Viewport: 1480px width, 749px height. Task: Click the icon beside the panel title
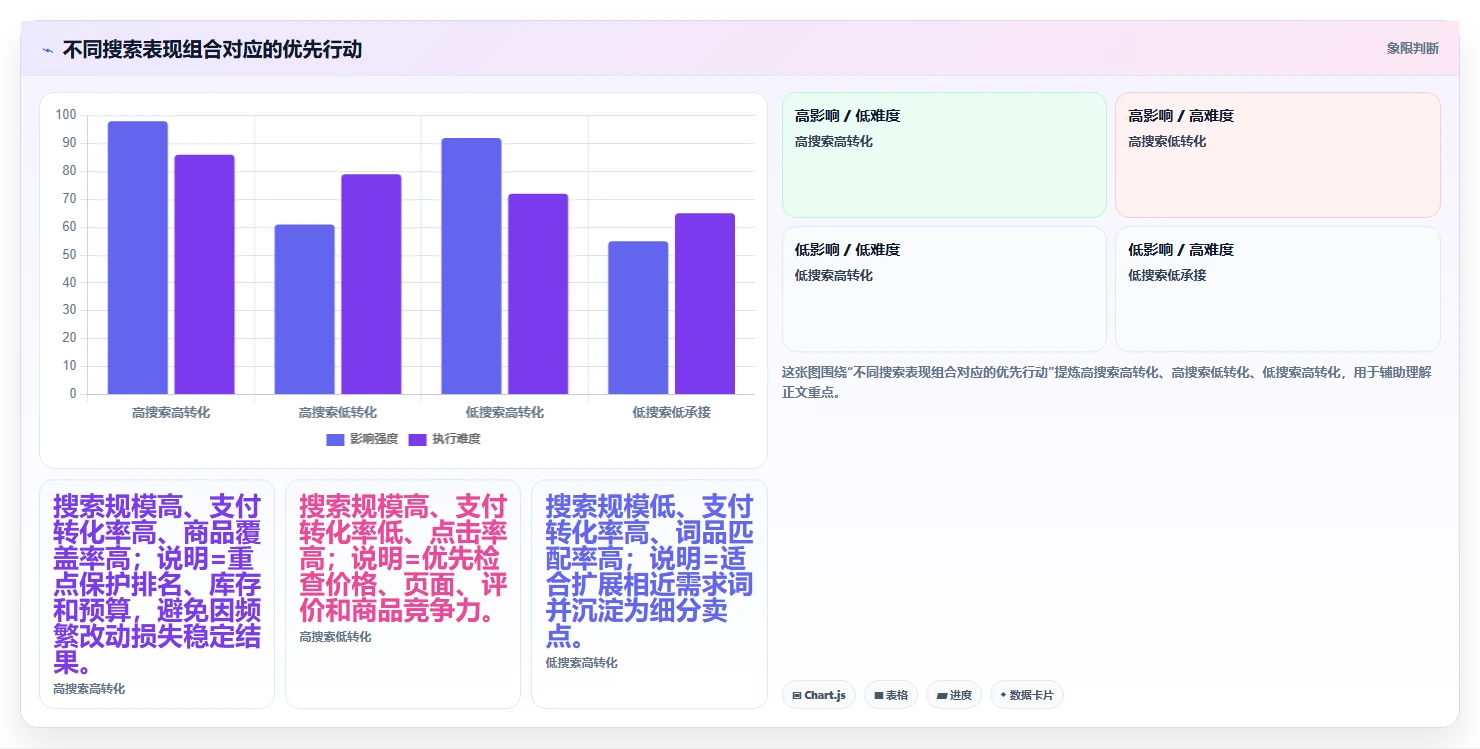[47, 50]
